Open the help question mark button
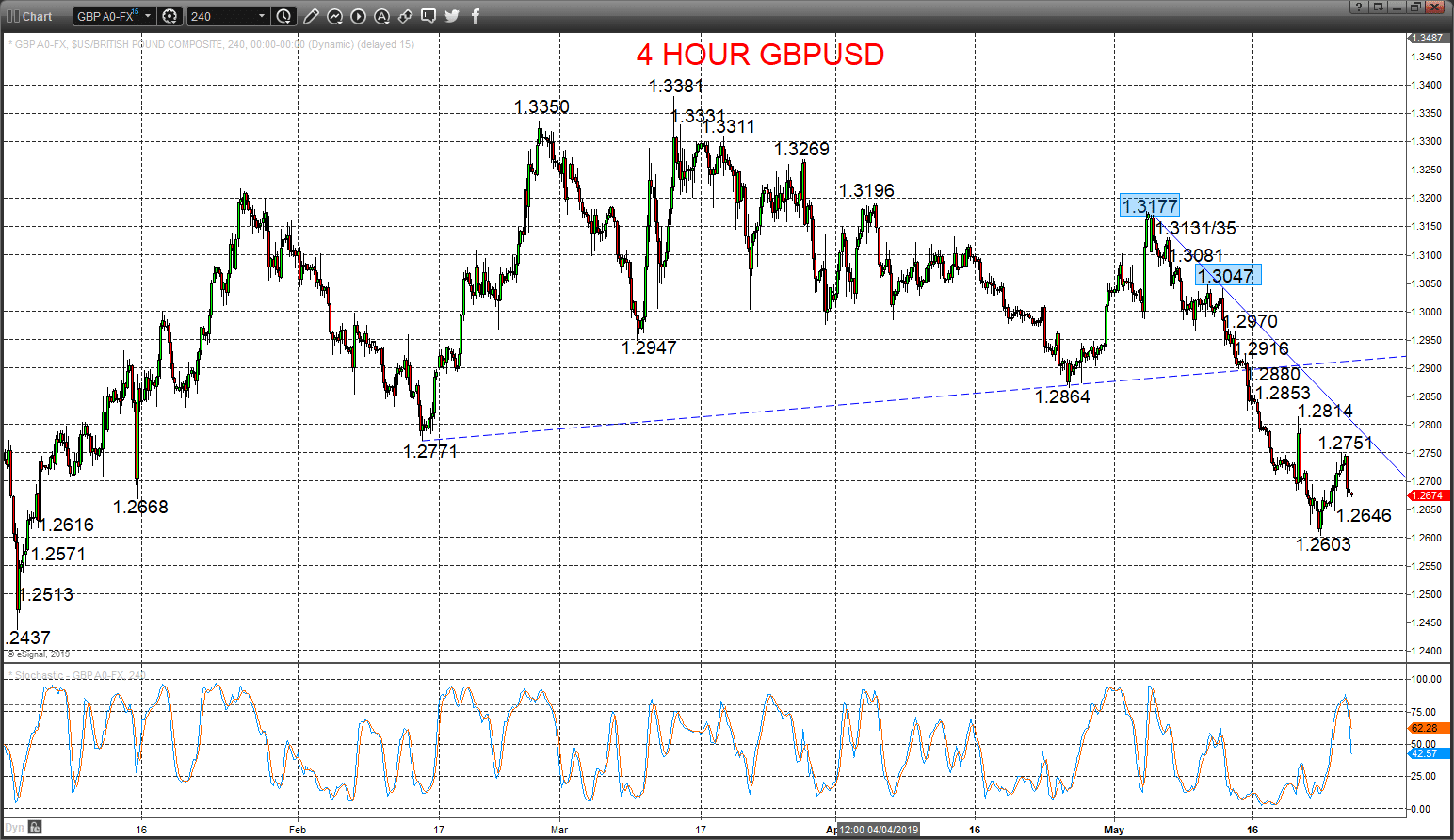The width and height of the screenshot is (1454, 840). tap(1357, 7)
